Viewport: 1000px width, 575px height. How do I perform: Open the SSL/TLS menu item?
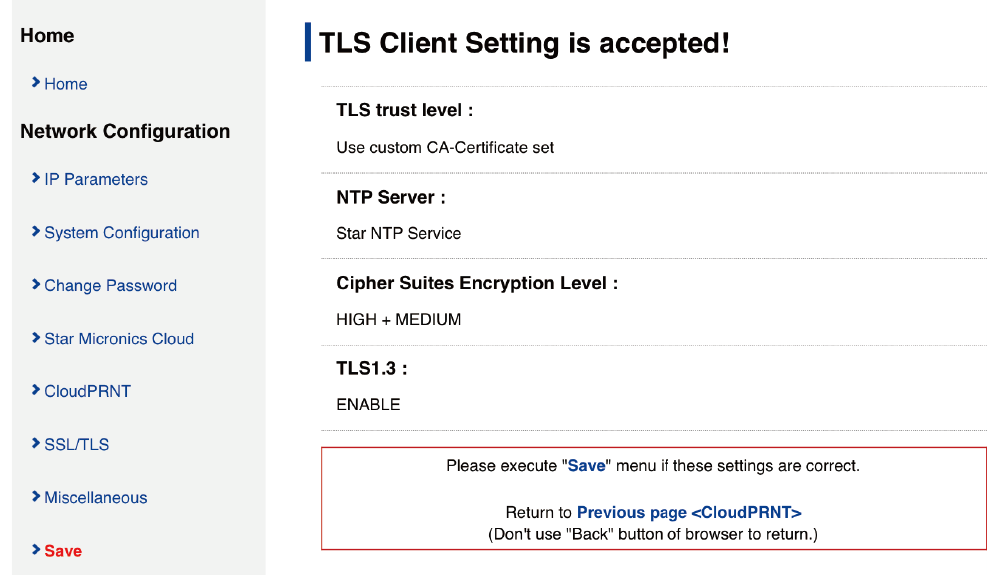(77, 445)
